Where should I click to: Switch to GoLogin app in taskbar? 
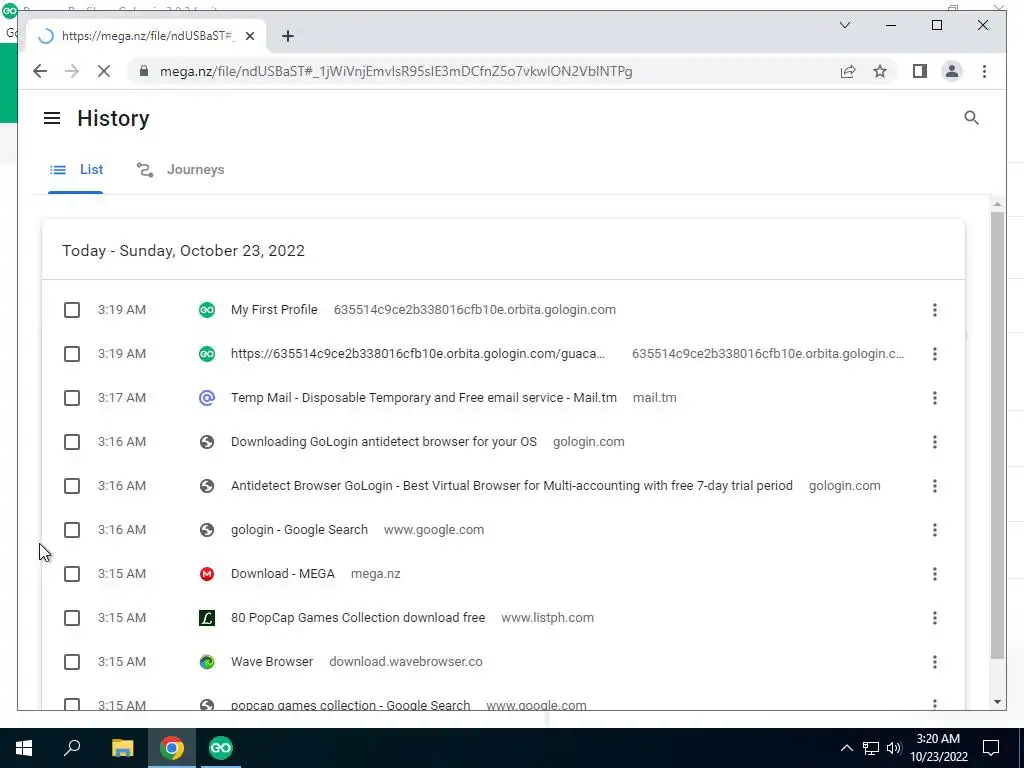point(221,748)
